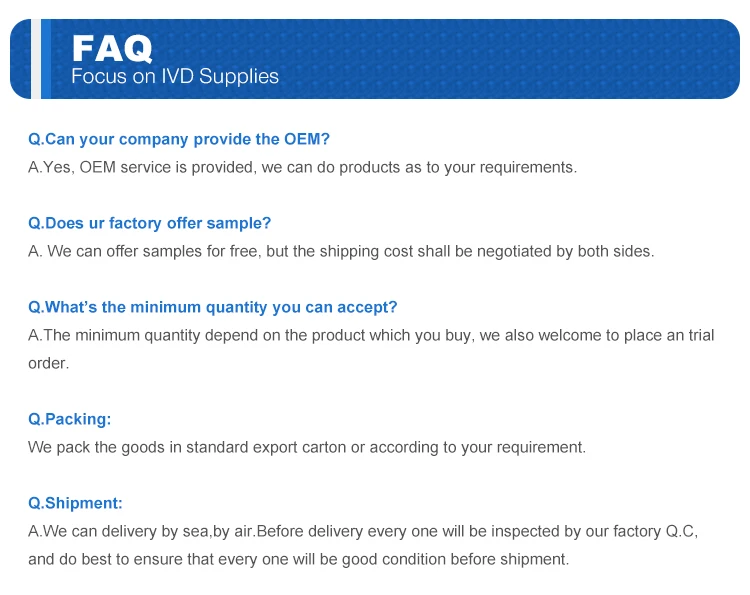
Task: Click the blue FAQ banner background
Action: click(500, 58)
